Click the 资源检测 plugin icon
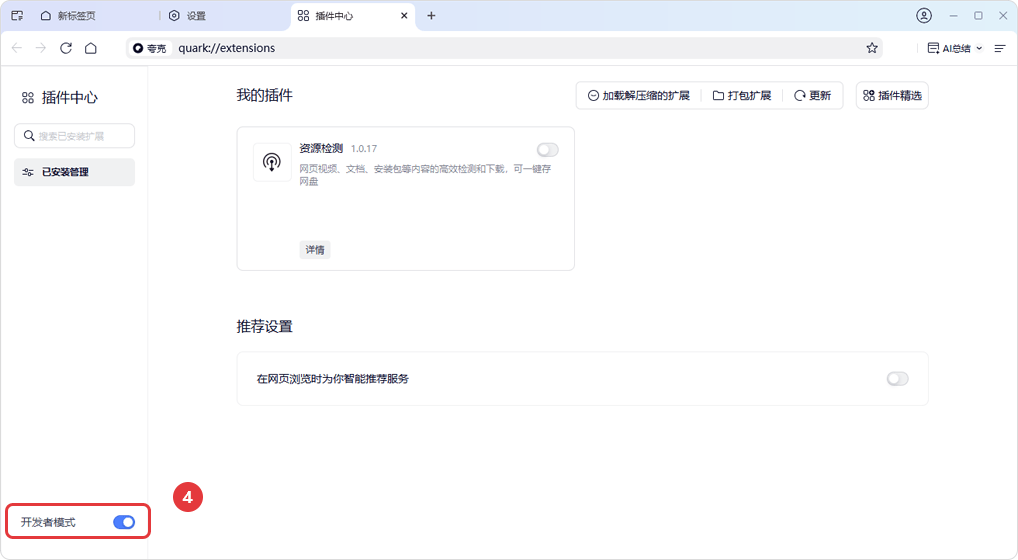The width and height of the screenshot is (1018, 560). [272, 162]
